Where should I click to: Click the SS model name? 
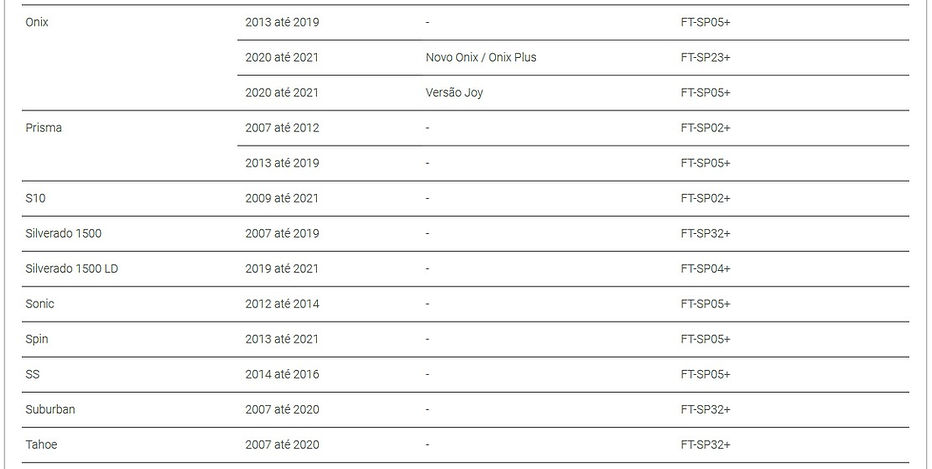[x=33, y=374]
